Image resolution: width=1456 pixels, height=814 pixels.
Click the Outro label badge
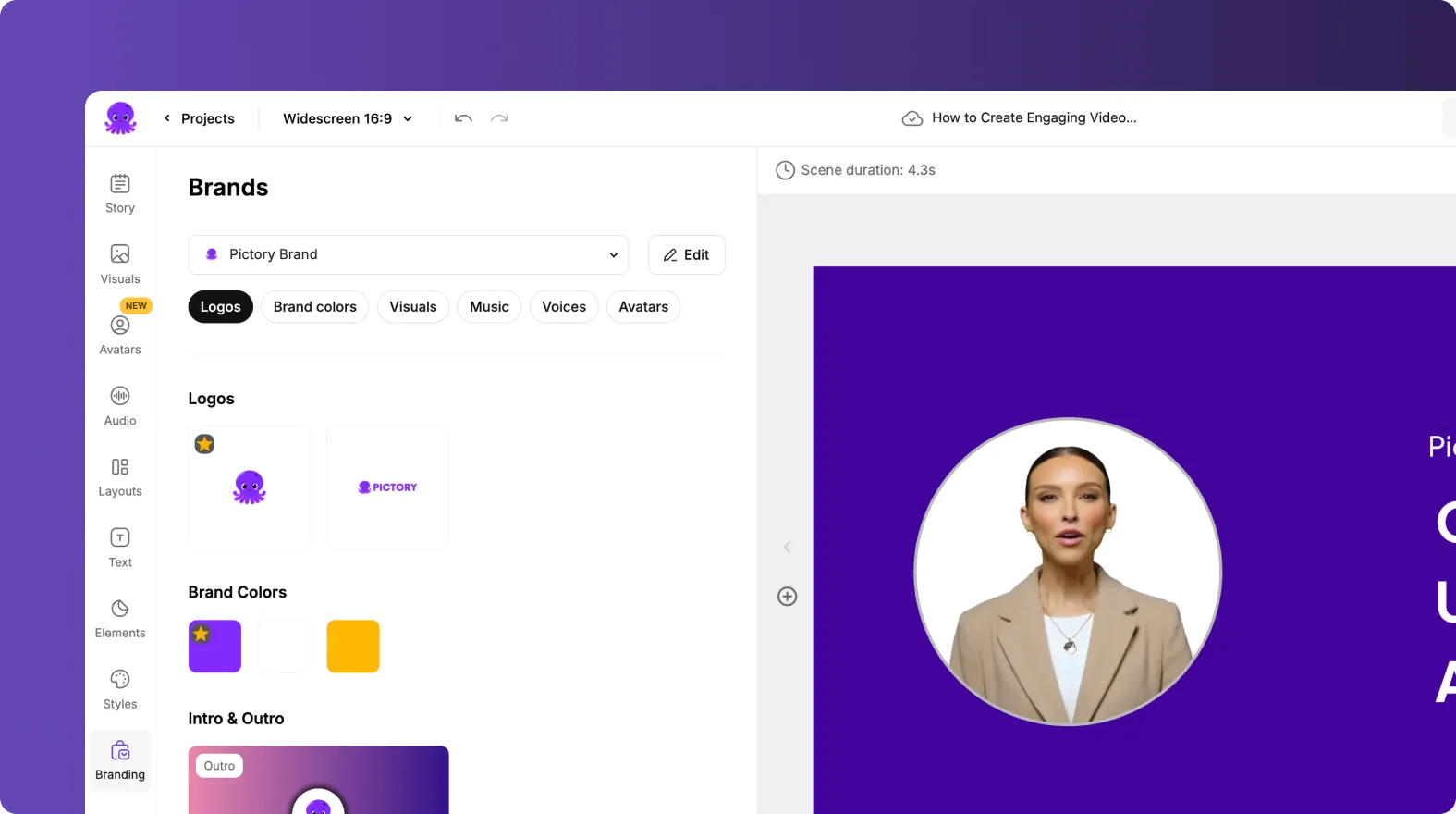[219, 766]
